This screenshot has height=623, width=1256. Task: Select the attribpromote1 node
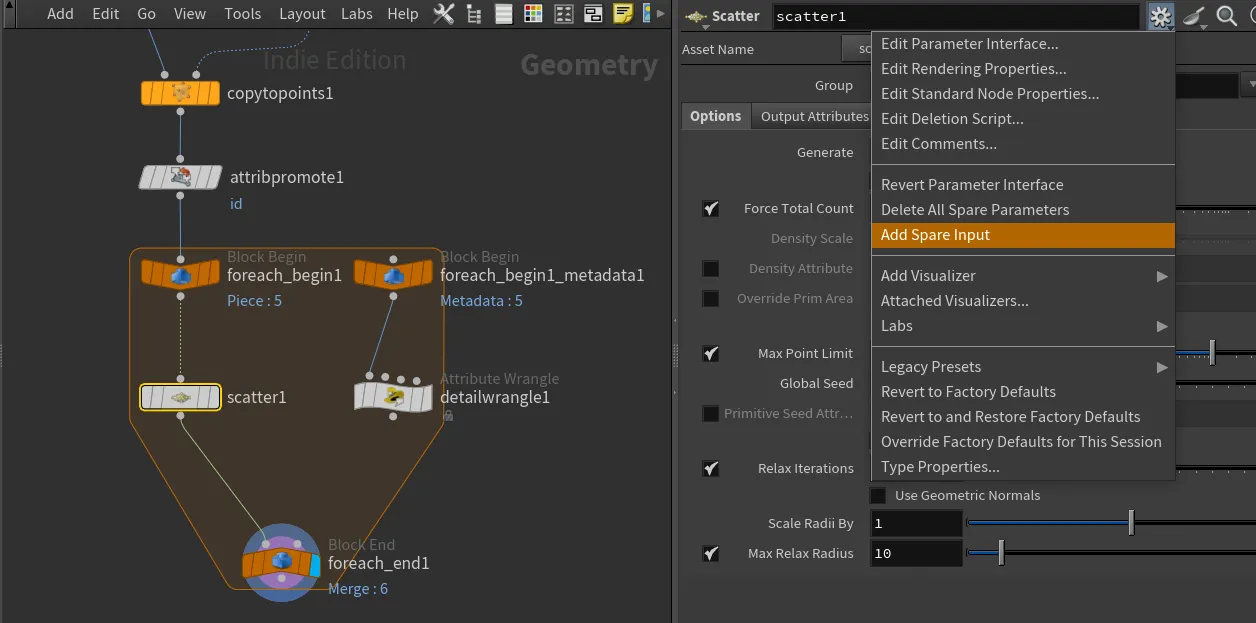180,177
